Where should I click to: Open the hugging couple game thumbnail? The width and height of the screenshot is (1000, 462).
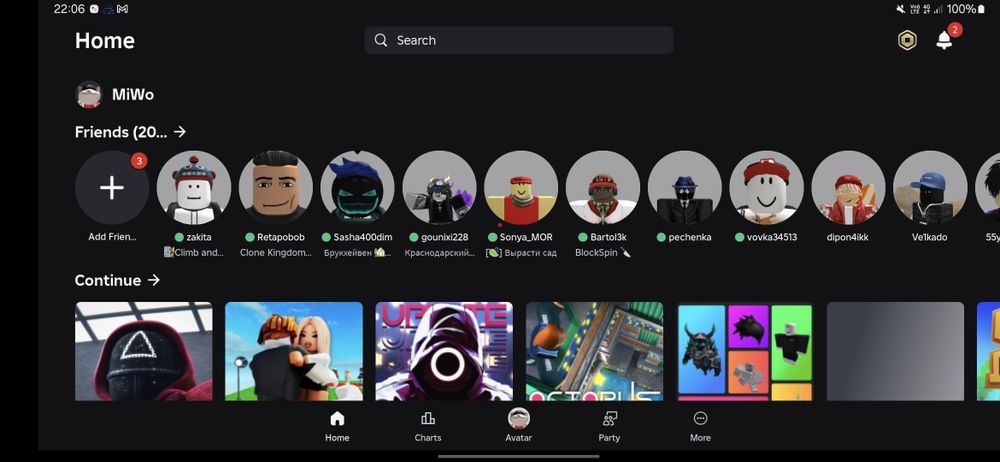(x=294, y=351)
